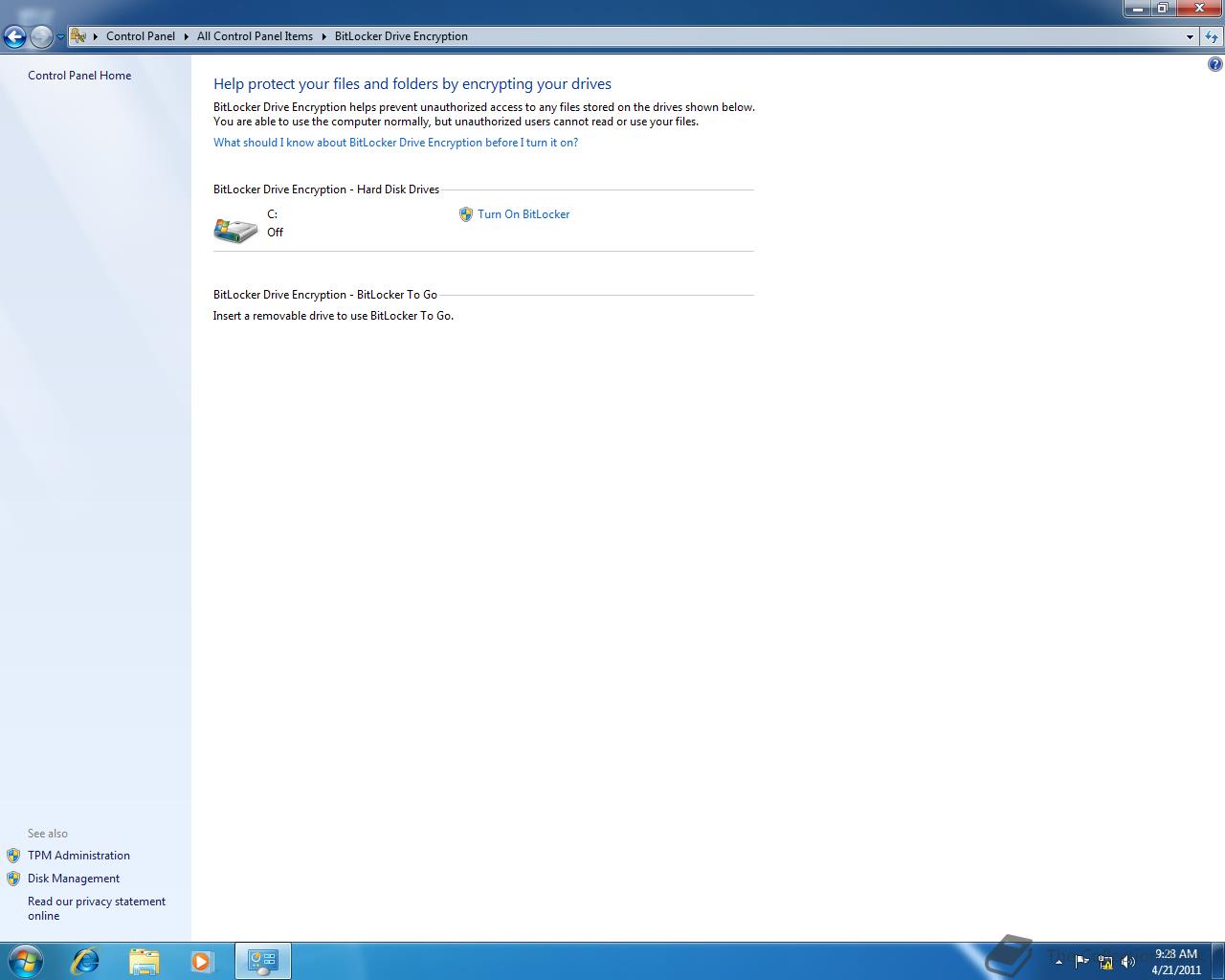Open the Windows Start menu orb
This screenshot has width=1225, height=980.
25,961
